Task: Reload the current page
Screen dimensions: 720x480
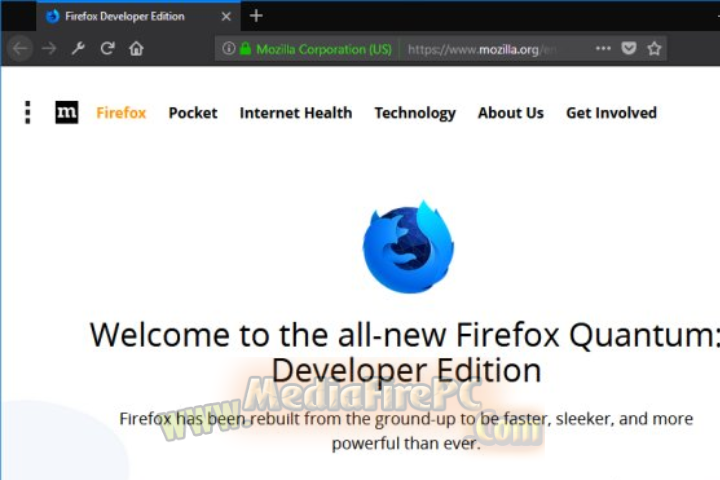Action: [x=107, y=48]
